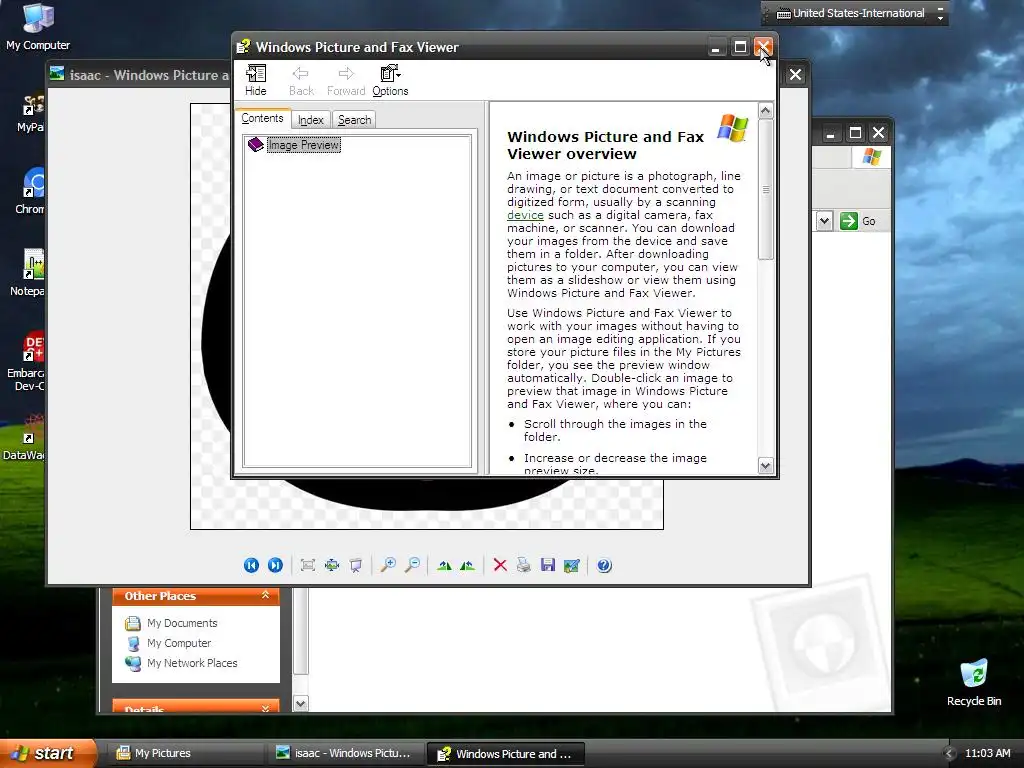This screenshot has height=768, width=1024.
Task: Select the MyPal desktop shortcut
Action: click(x=31, y=113)
